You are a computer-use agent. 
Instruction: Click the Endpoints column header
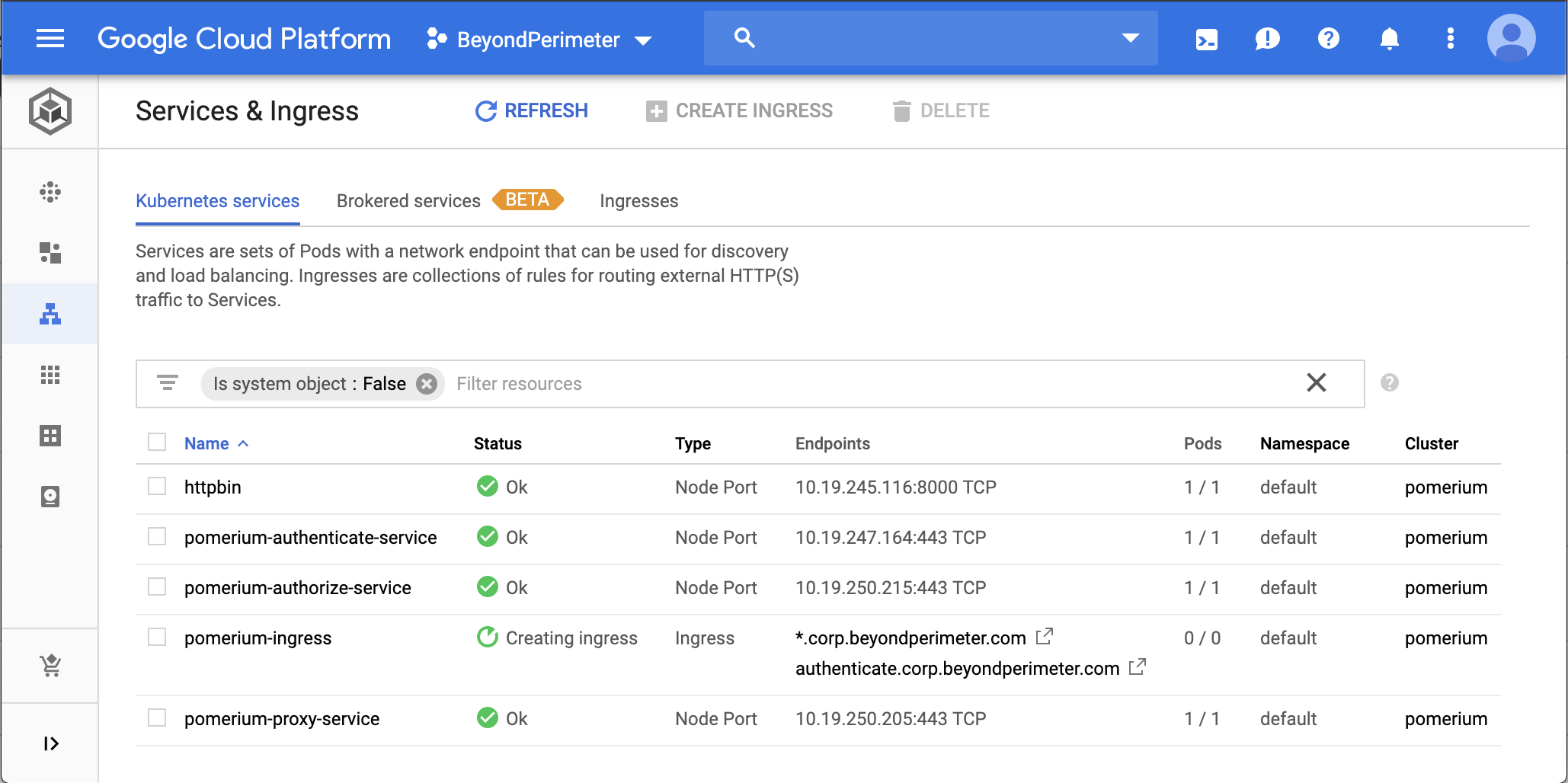pos(833,443)
